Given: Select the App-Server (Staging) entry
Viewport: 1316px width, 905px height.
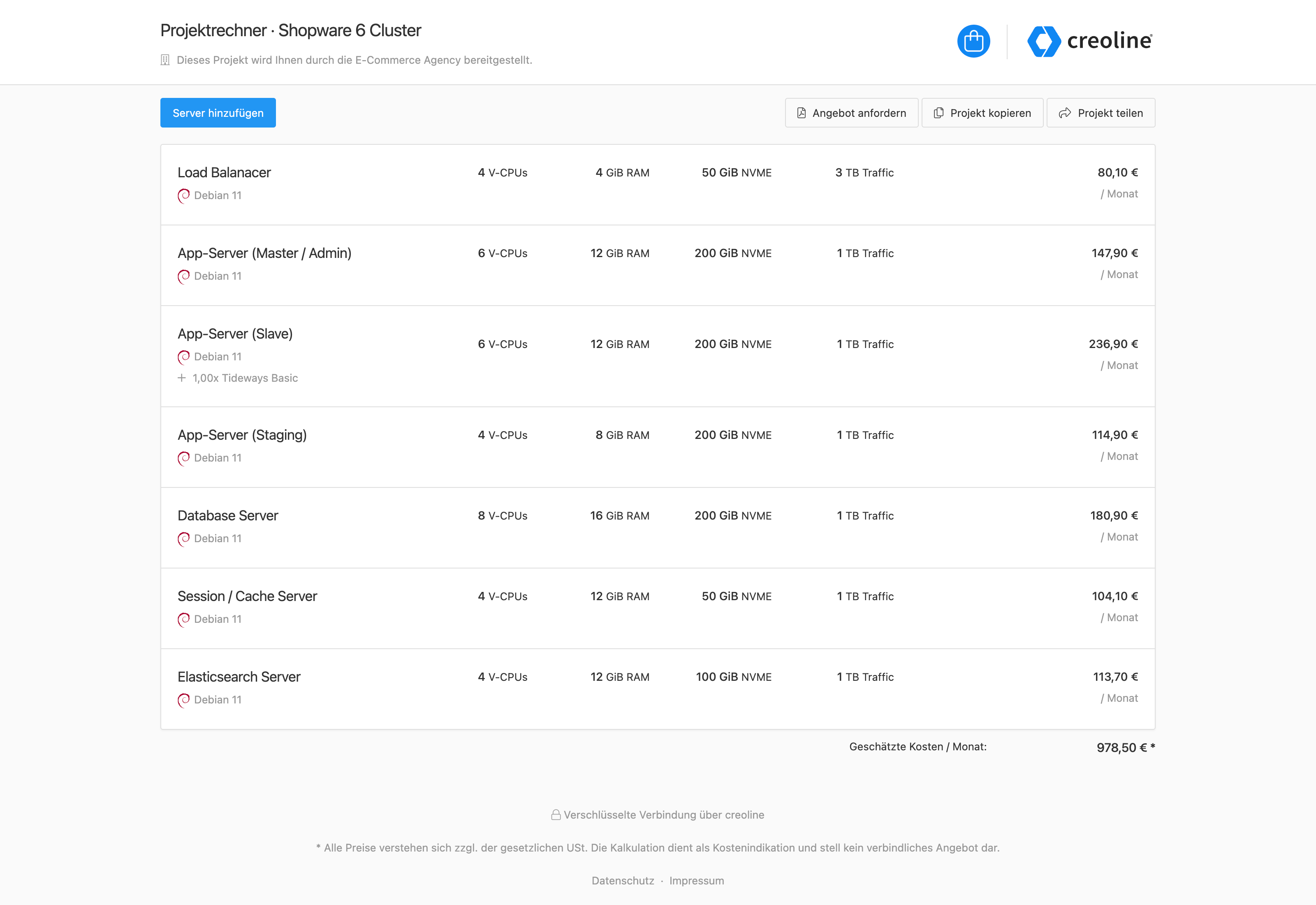Looking at the screenshot, I should tap(658, 448).
